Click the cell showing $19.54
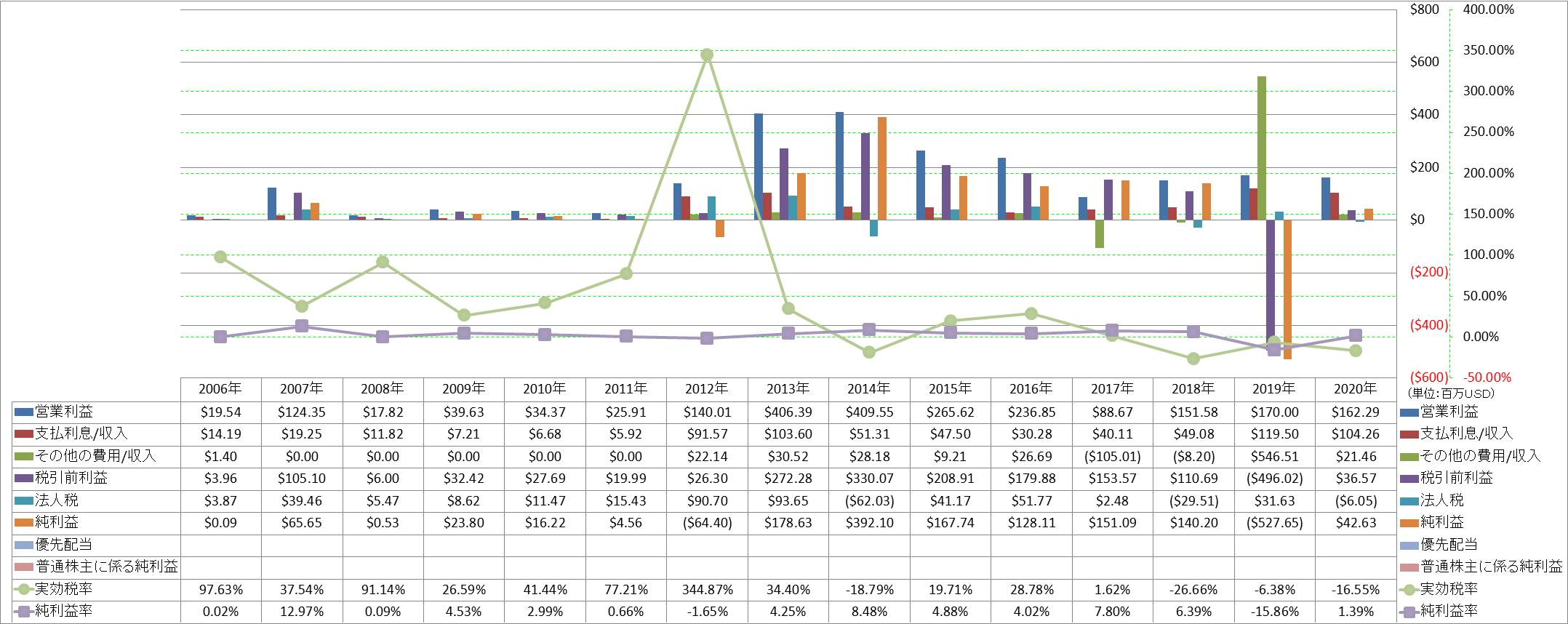 [220, 412]
